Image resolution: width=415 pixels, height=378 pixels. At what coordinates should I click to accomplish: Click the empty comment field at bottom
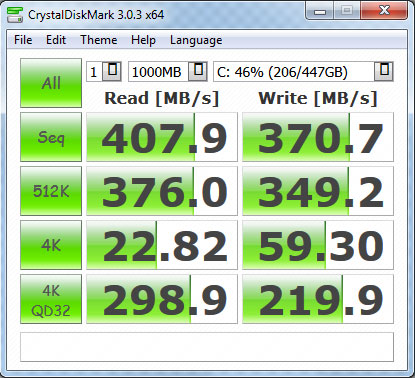(x=207, y=347)
